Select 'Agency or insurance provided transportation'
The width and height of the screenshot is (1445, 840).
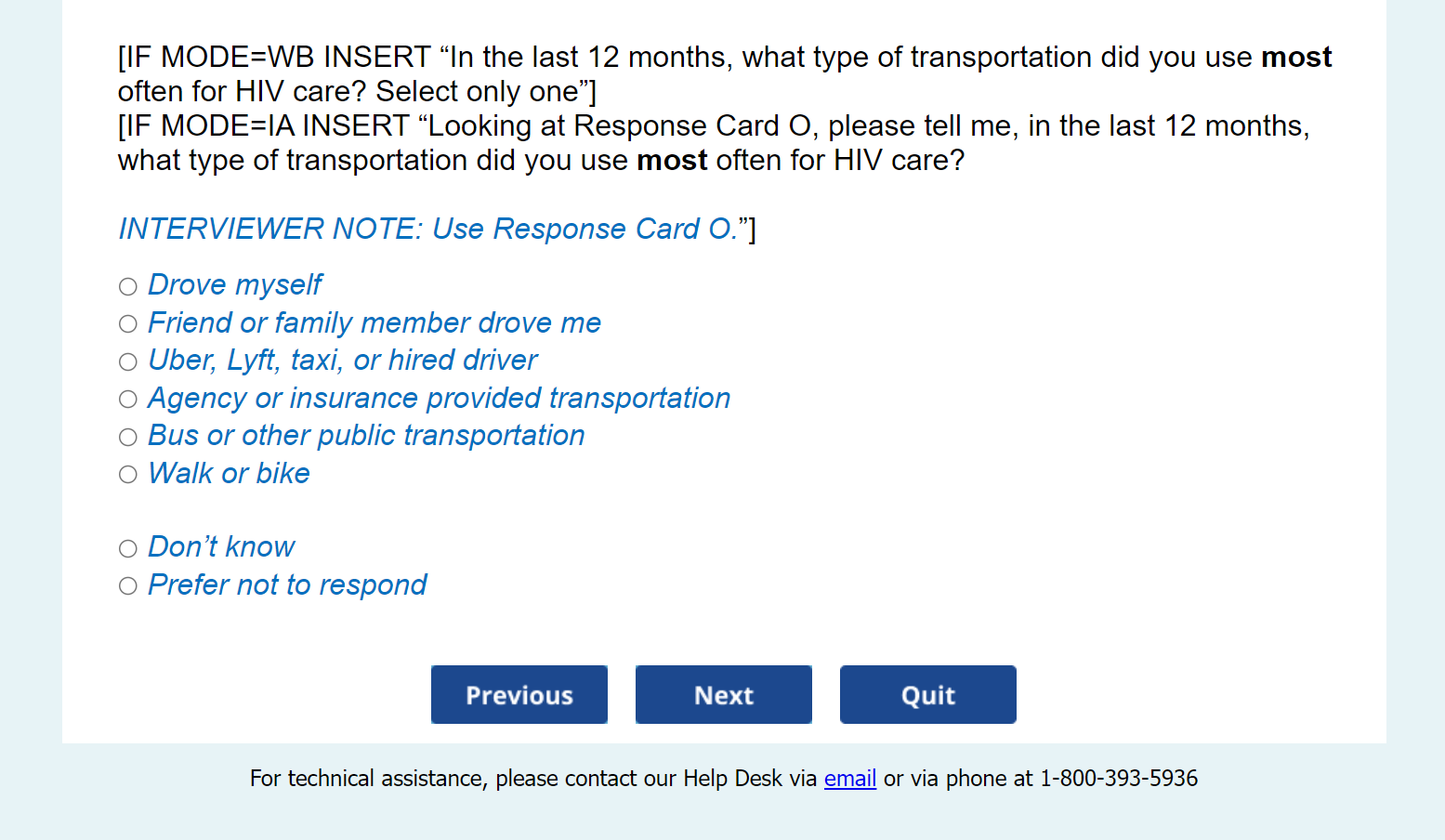128,400
